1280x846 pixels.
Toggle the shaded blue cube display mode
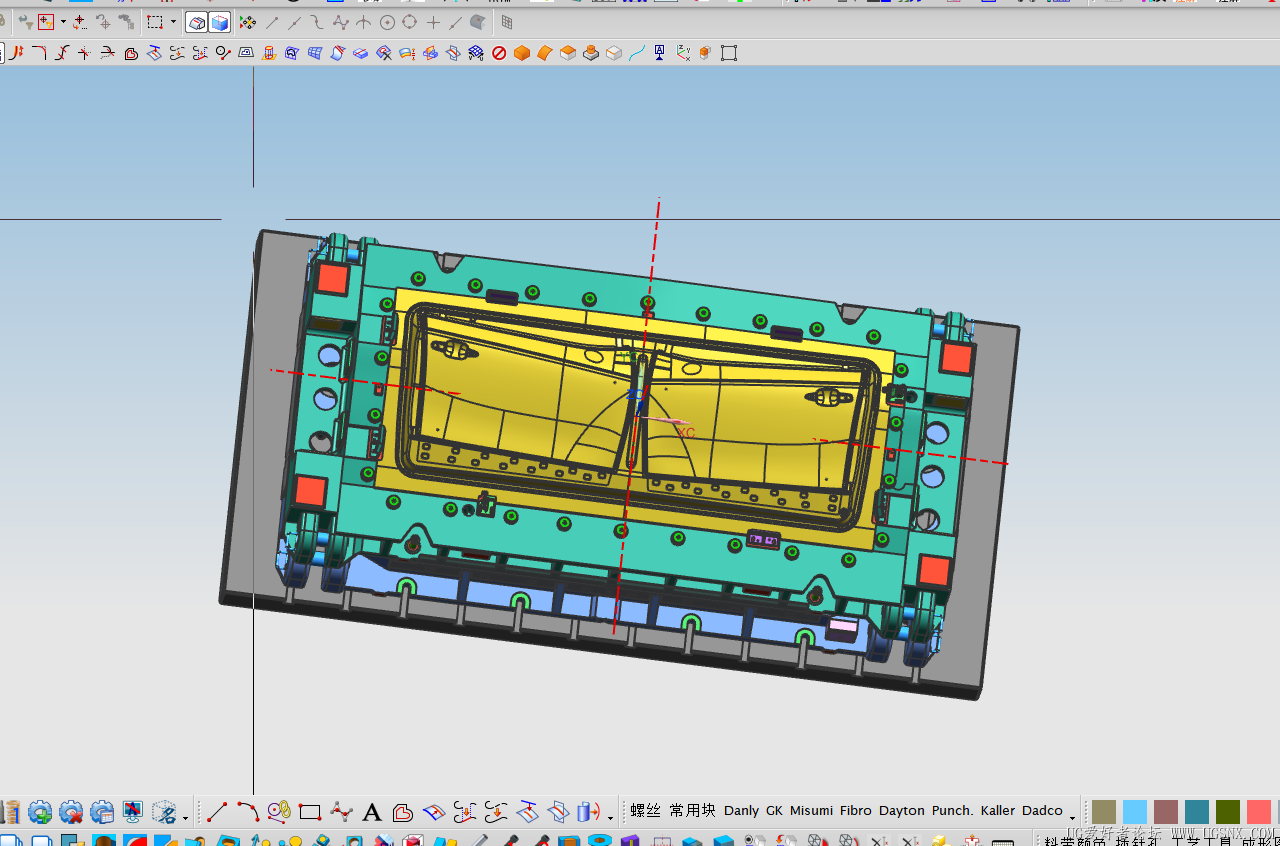[x=220, y=22]
